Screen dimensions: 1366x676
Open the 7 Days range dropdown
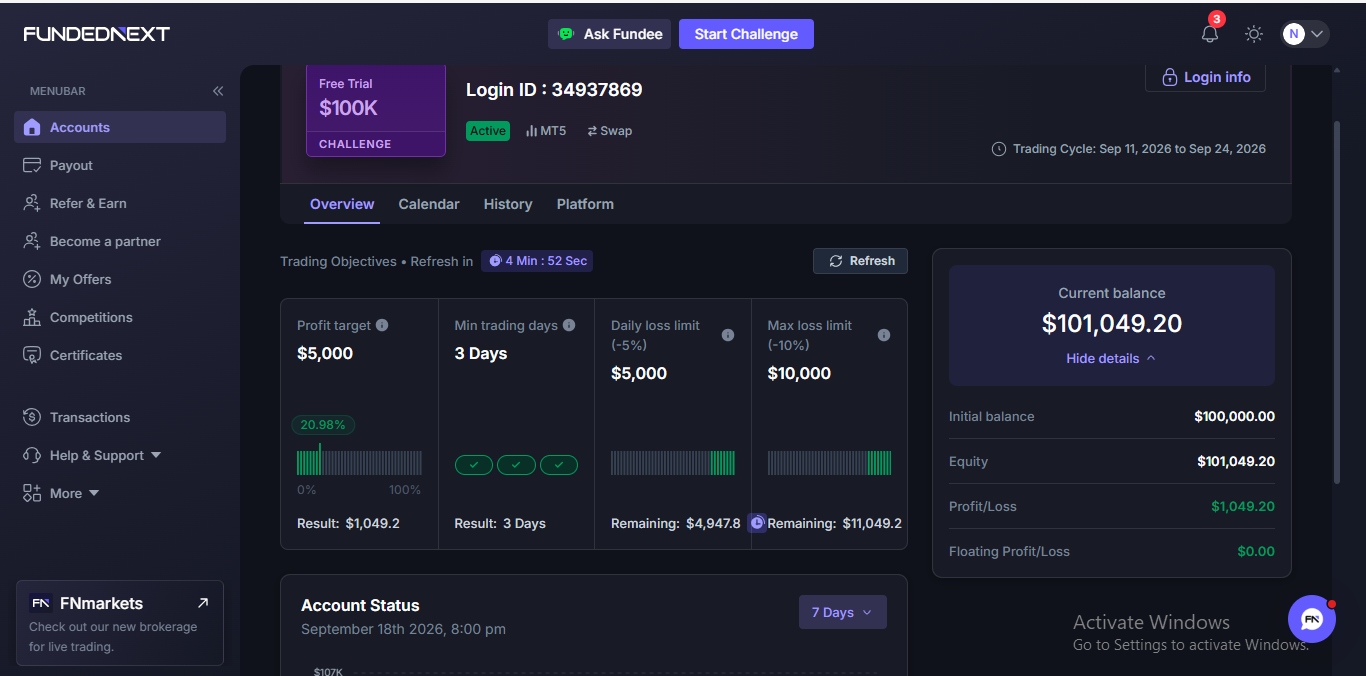843,612
